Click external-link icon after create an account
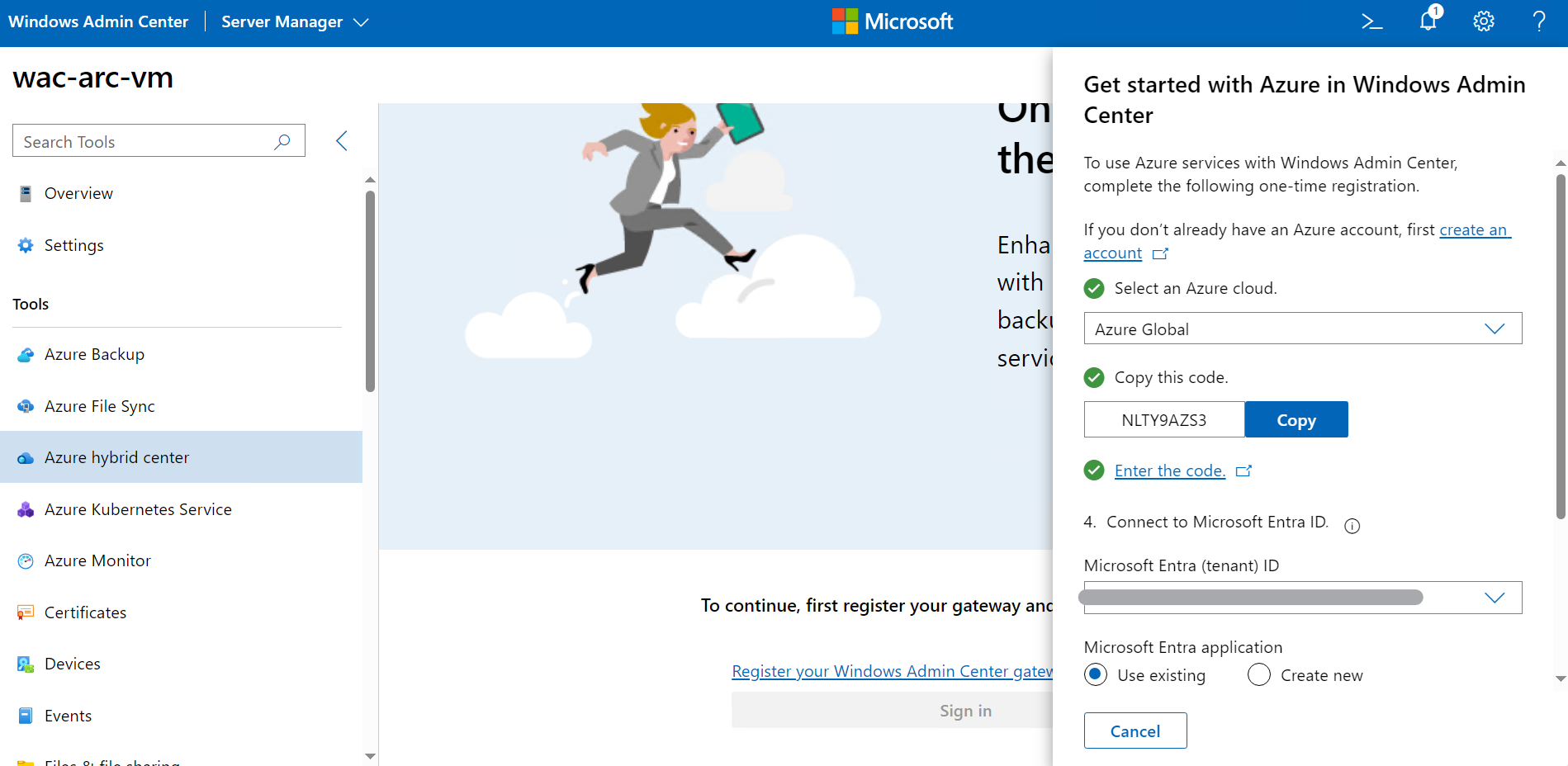 (x=1161, y=253)
